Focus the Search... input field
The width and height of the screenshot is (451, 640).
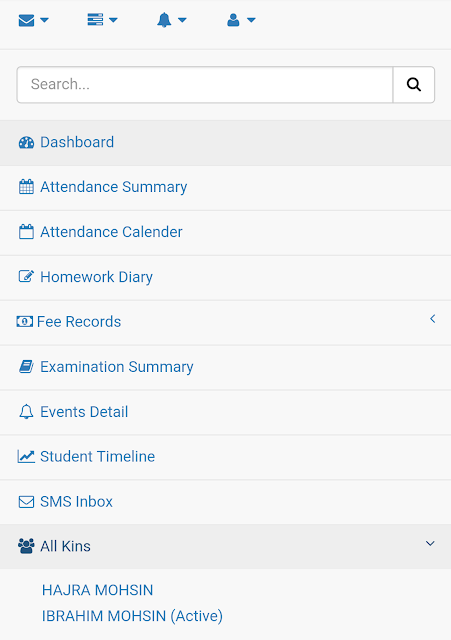205,84
